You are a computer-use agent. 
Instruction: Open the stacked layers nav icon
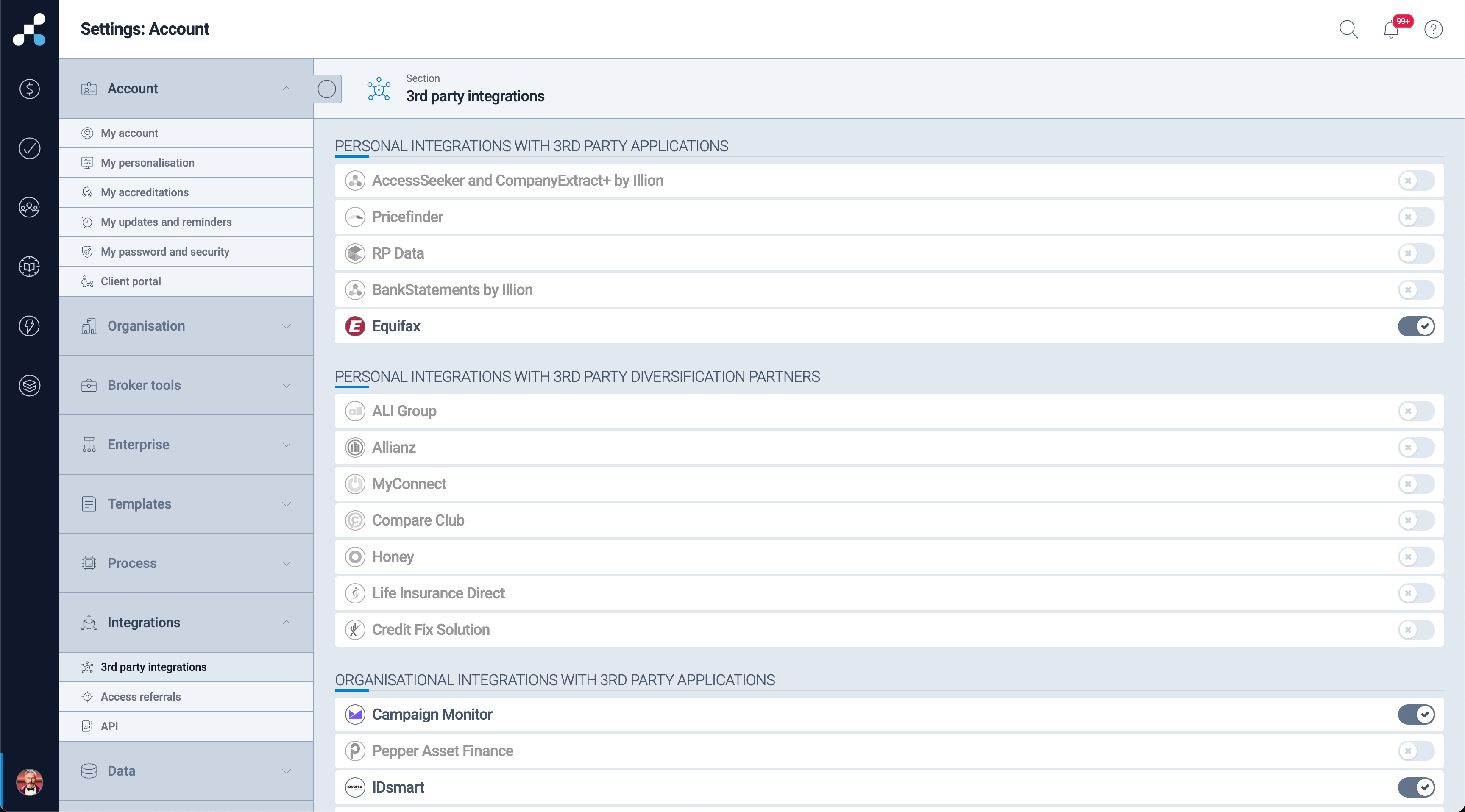tap(30, 386)
